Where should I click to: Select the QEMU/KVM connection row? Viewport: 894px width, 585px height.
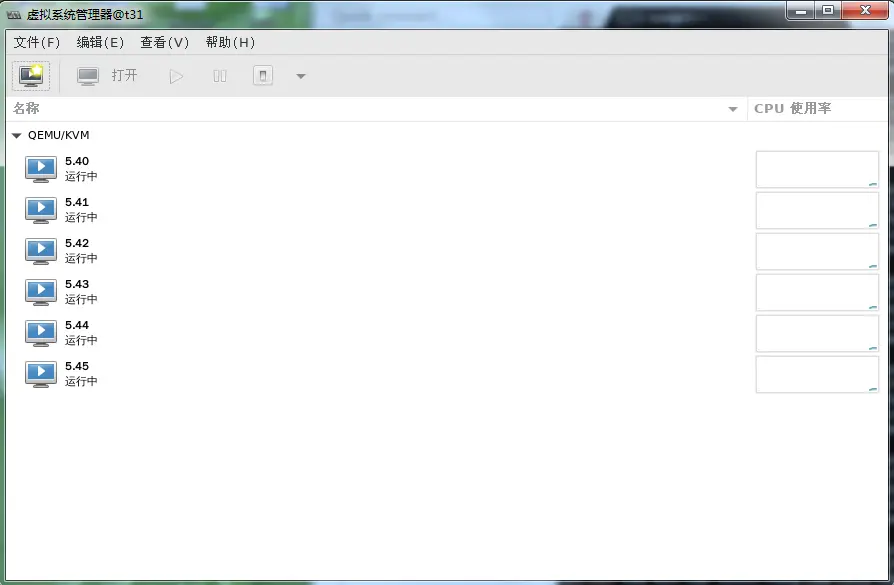[447, 135]
